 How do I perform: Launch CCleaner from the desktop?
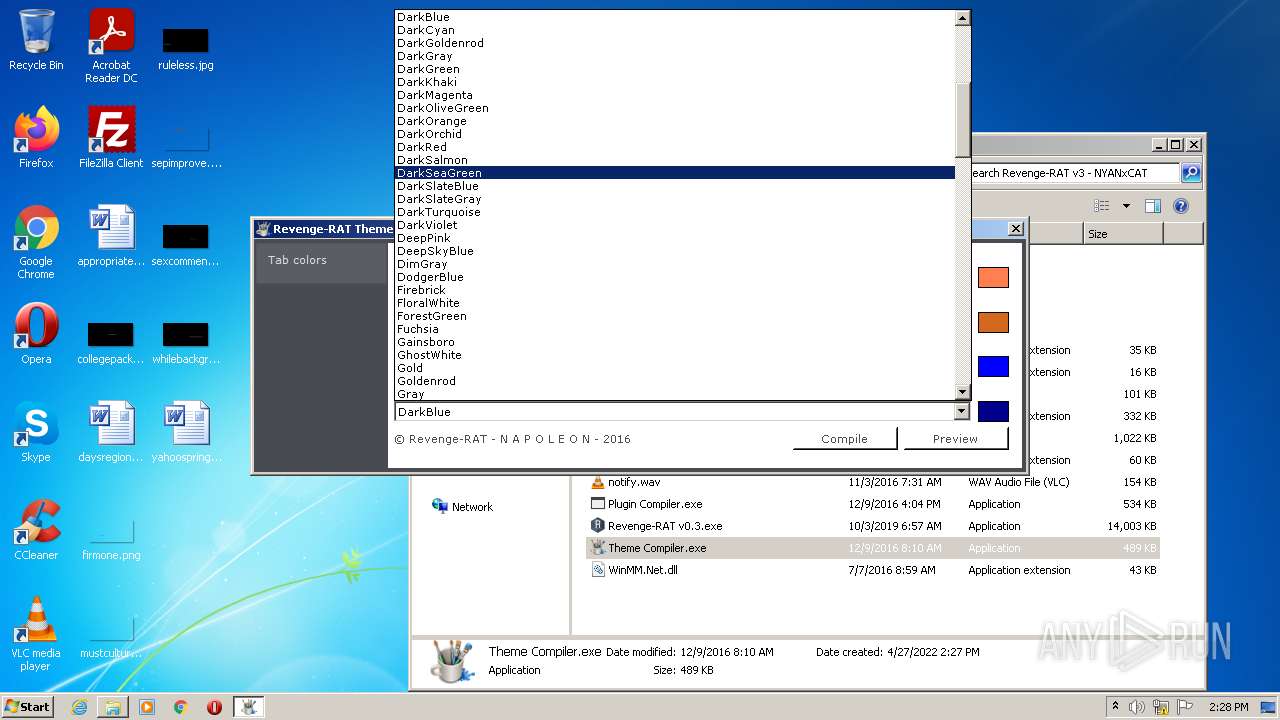[36, 530]
